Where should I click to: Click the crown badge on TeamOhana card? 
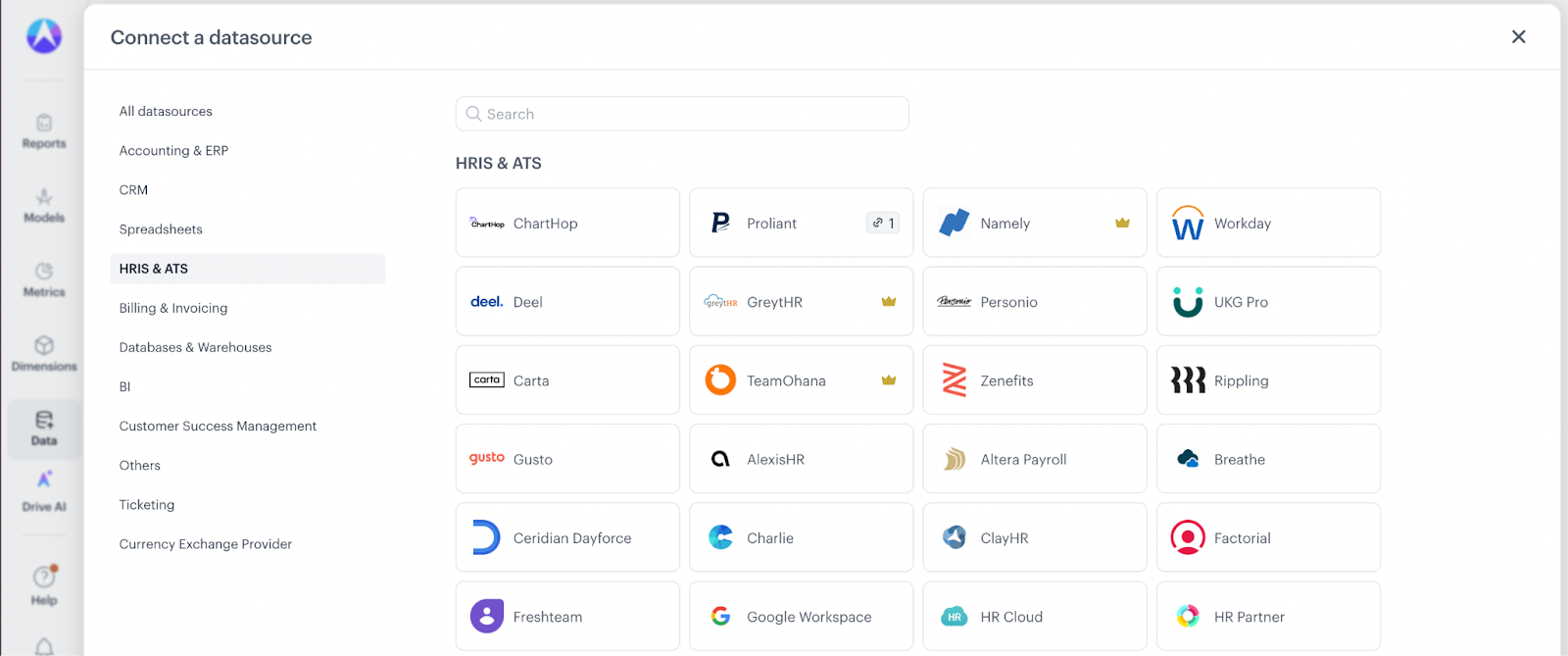[x=889, y=379]
